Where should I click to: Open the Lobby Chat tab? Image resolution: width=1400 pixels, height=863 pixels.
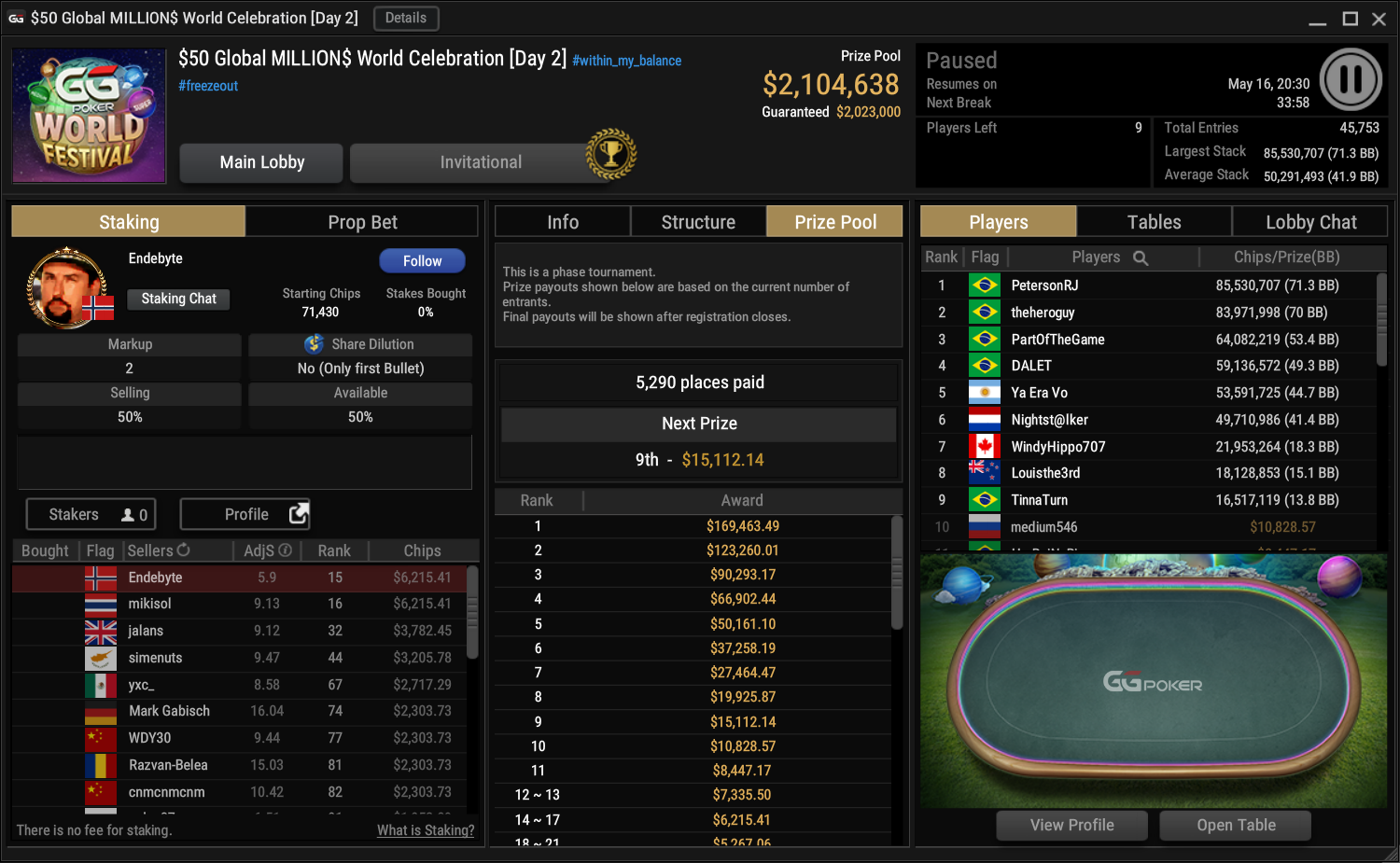1310,222
